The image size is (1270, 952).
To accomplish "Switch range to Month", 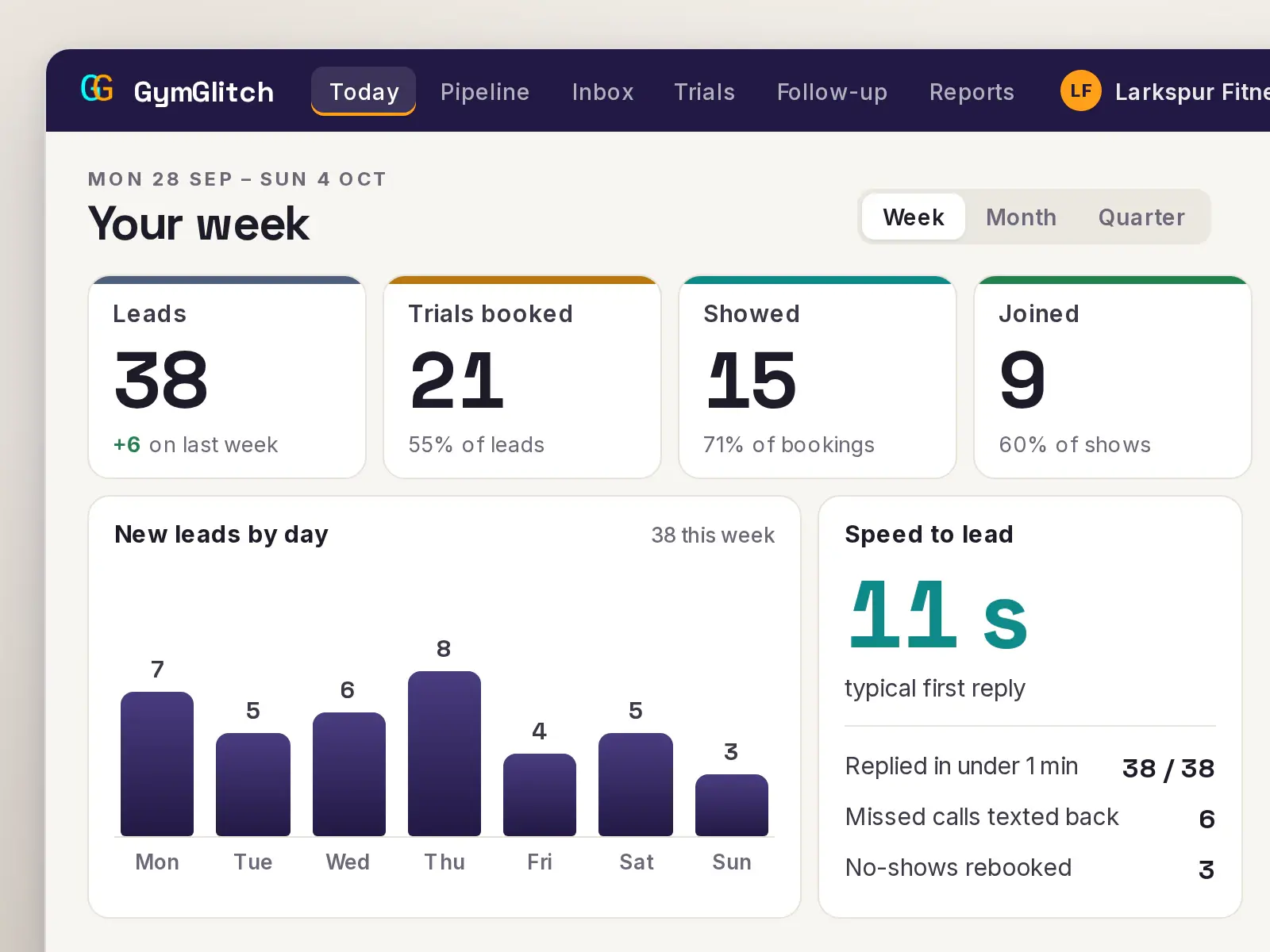I will (x=1021, y=217).
